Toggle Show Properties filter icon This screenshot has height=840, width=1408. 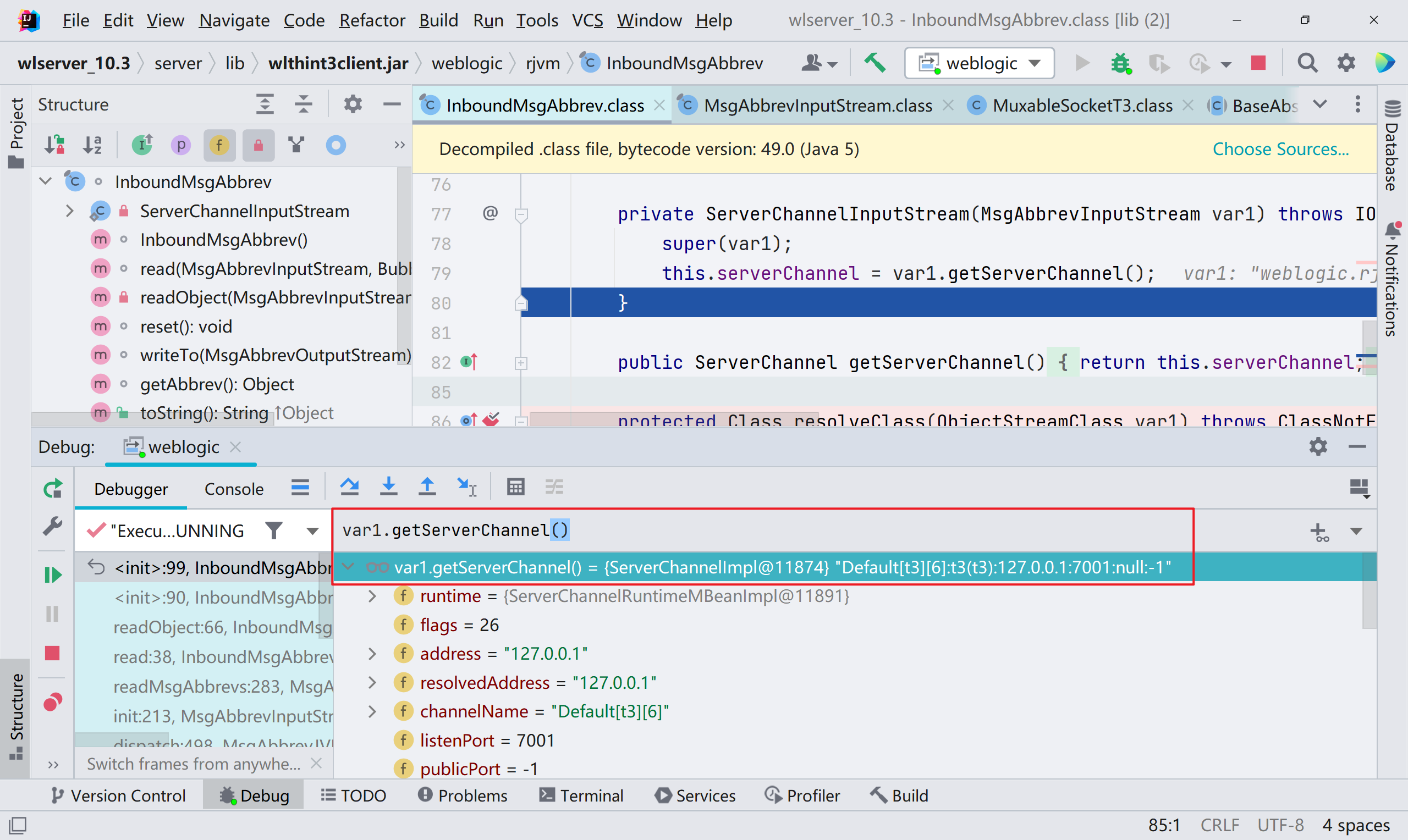tap(180, 146)
